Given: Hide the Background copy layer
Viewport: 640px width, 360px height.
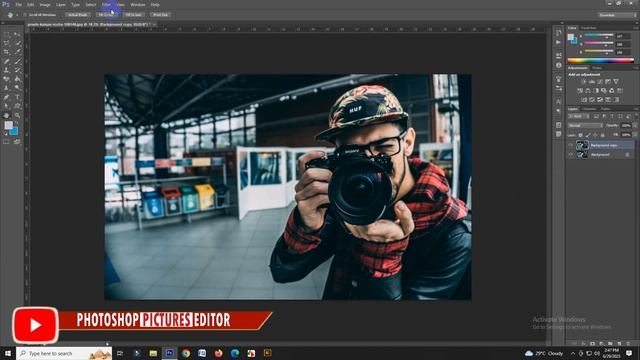Looking at the screenshot, I should point(571,145).
